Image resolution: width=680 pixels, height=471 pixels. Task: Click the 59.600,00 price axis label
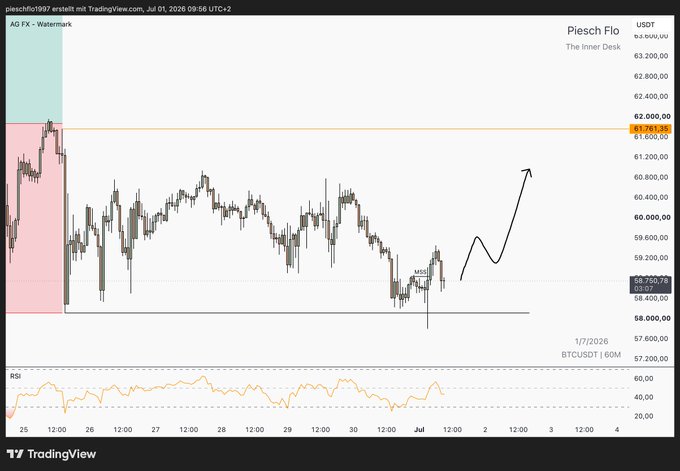[x=651, y=238]
